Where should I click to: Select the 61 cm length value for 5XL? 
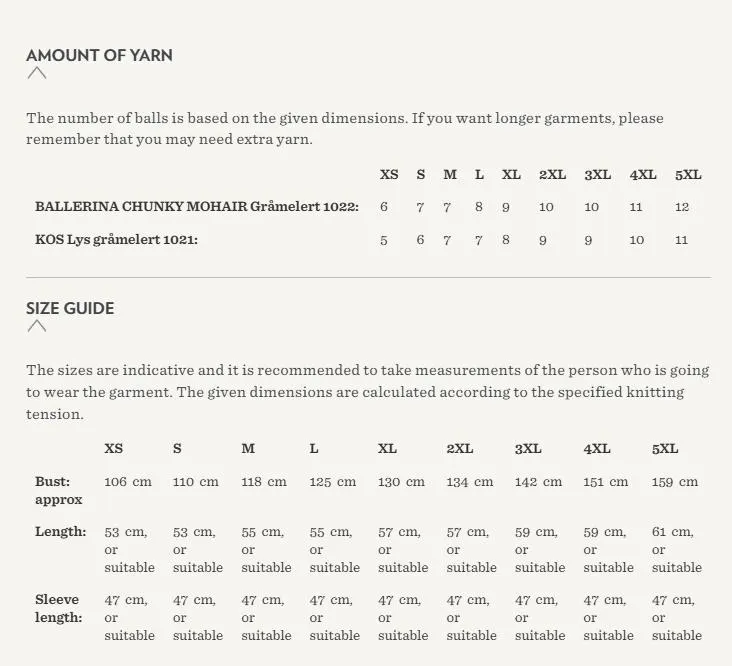click(677, 549)
